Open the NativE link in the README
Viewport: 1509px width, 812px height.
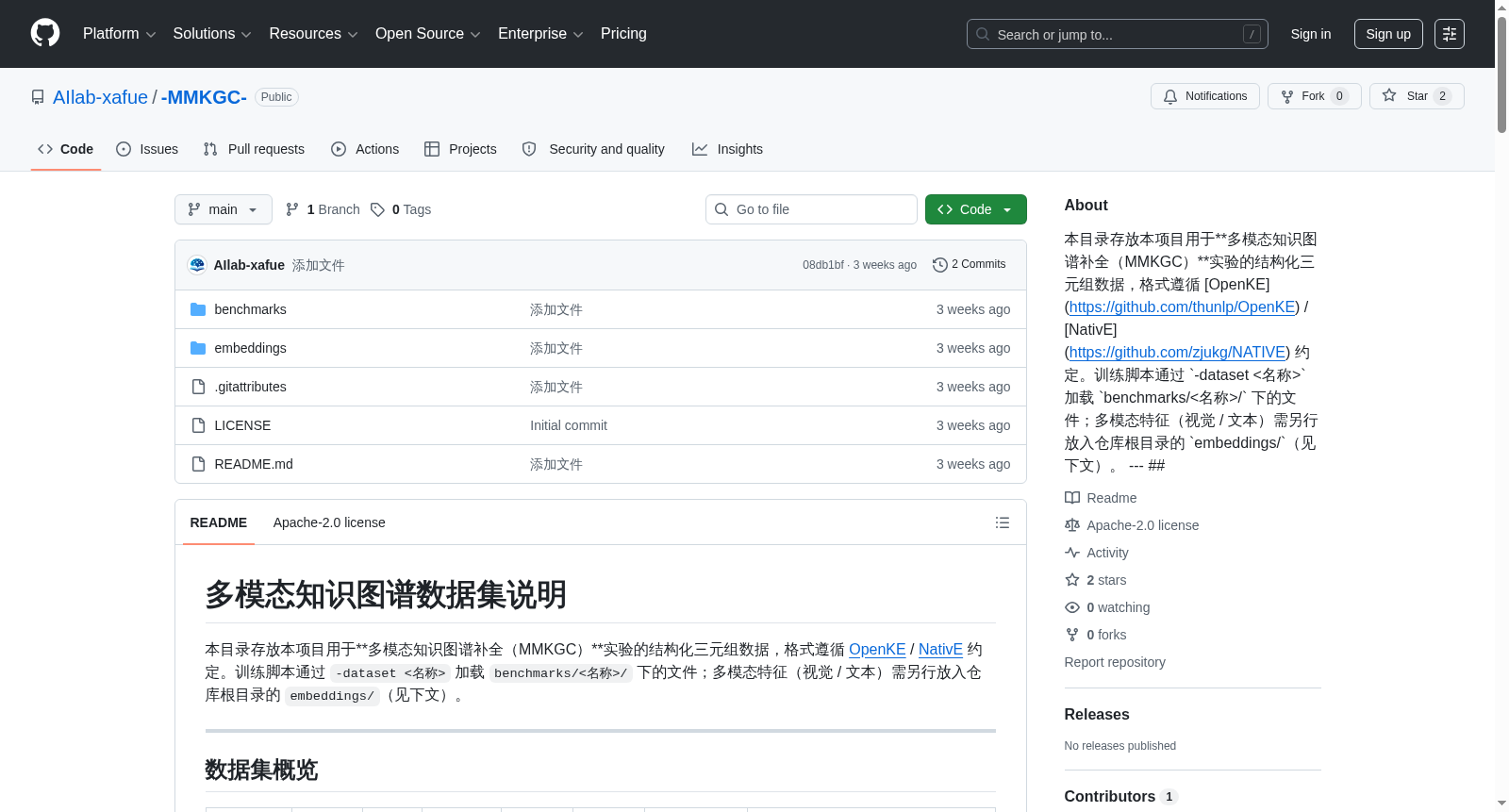click(940, 649)
